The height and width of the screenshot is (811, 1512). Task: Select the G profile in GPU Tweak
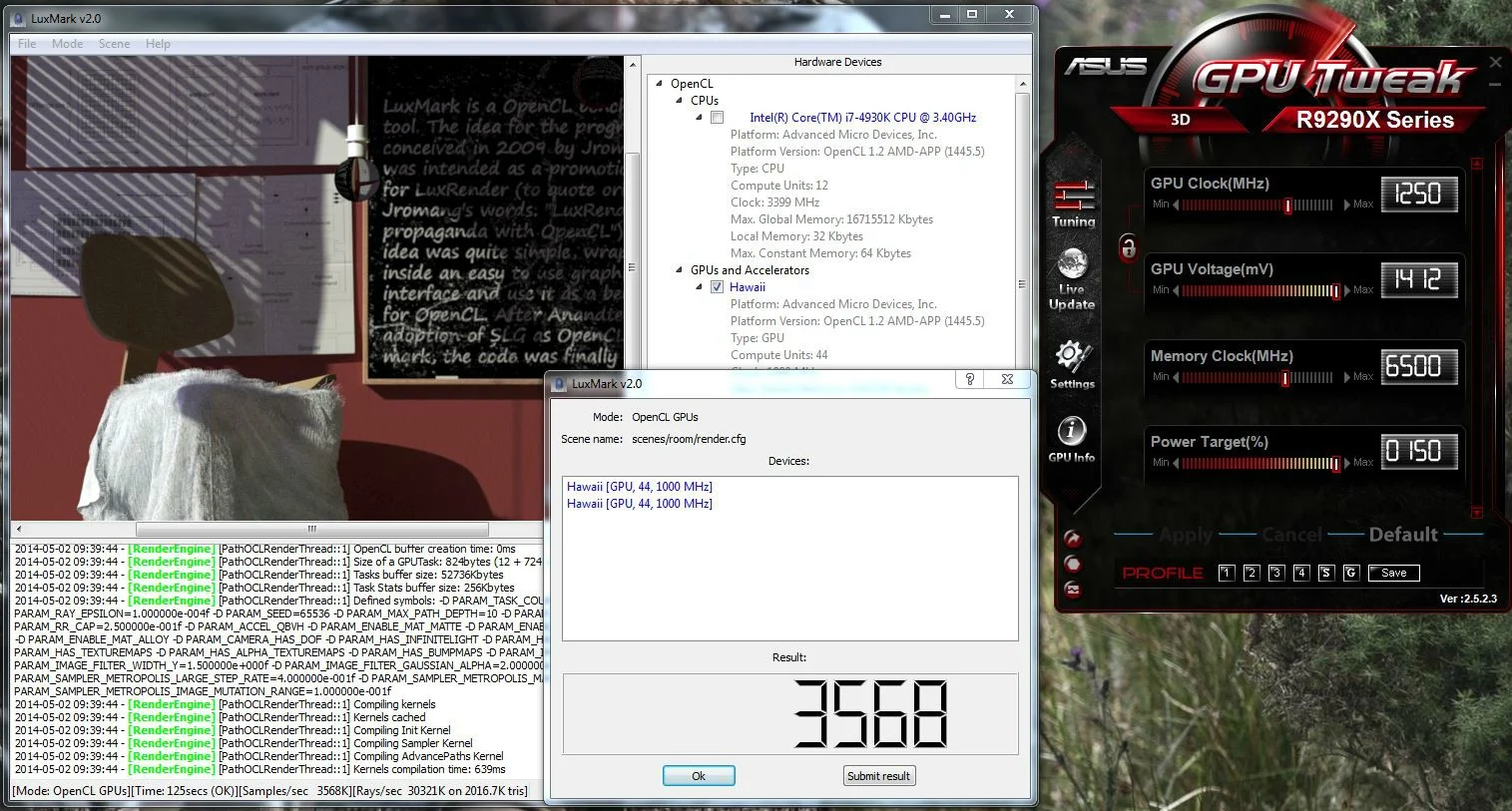[1350, 573]
